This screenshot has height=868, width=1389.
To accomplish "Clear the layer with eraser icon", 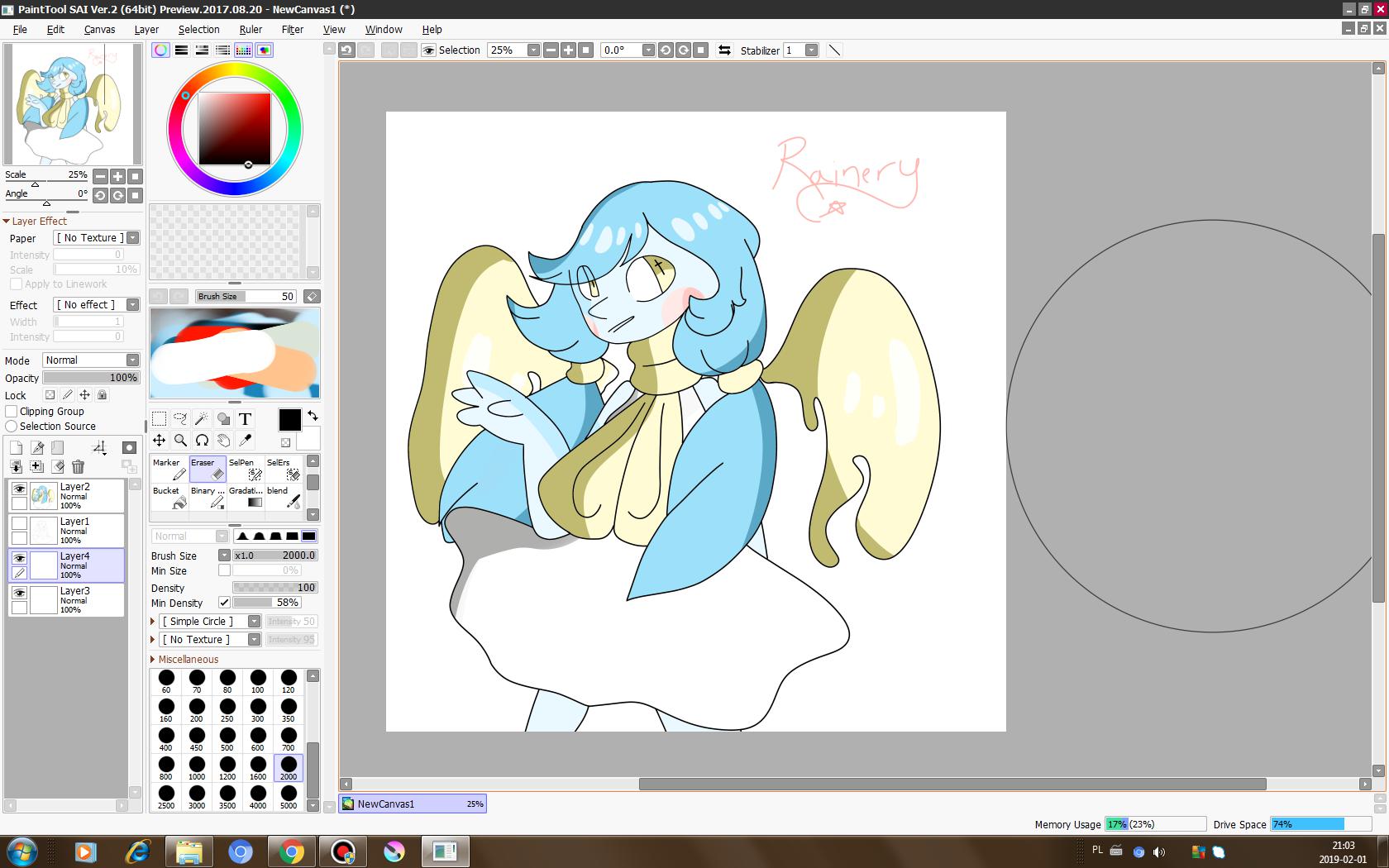I will [58, 467].
